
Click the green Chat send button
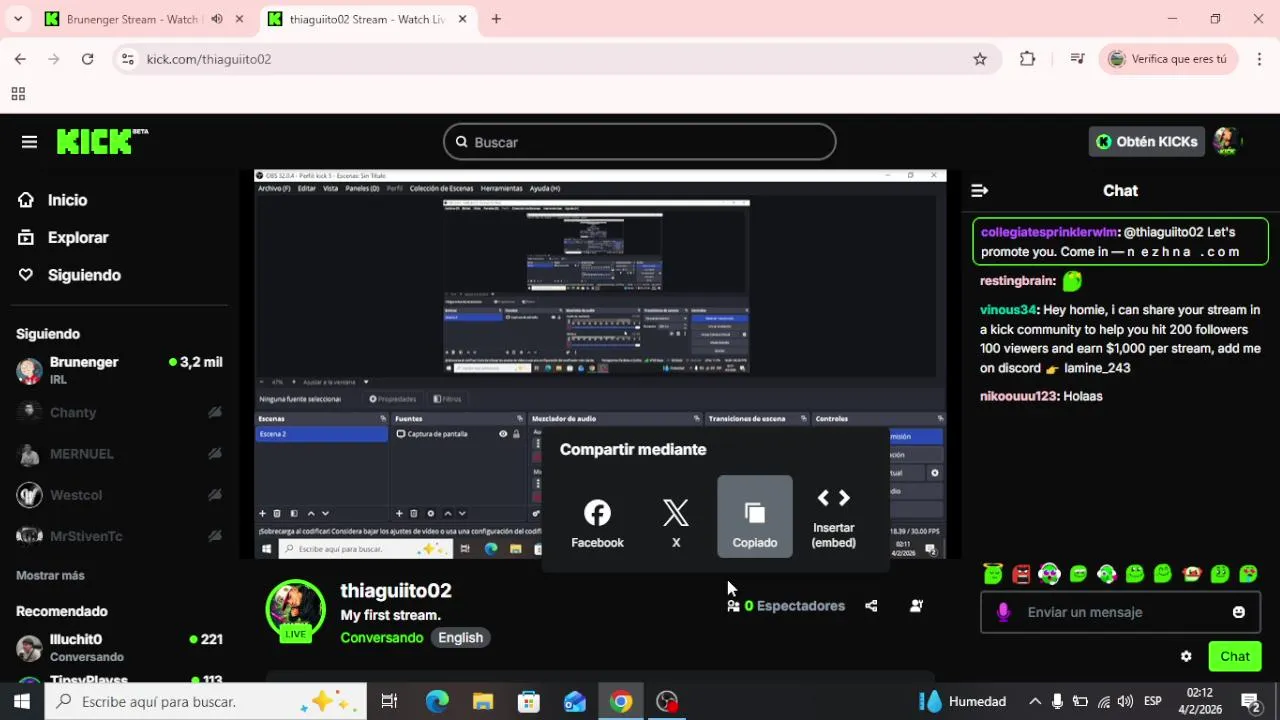[x=1234, y=656]
